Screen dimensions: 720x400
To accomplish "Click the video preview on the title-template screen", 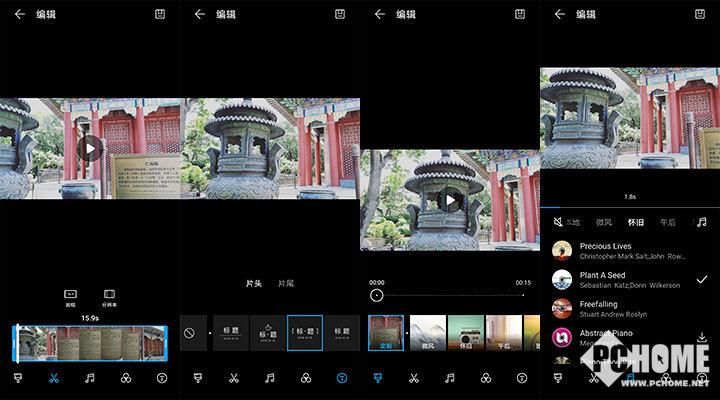I will pos(270,148).
